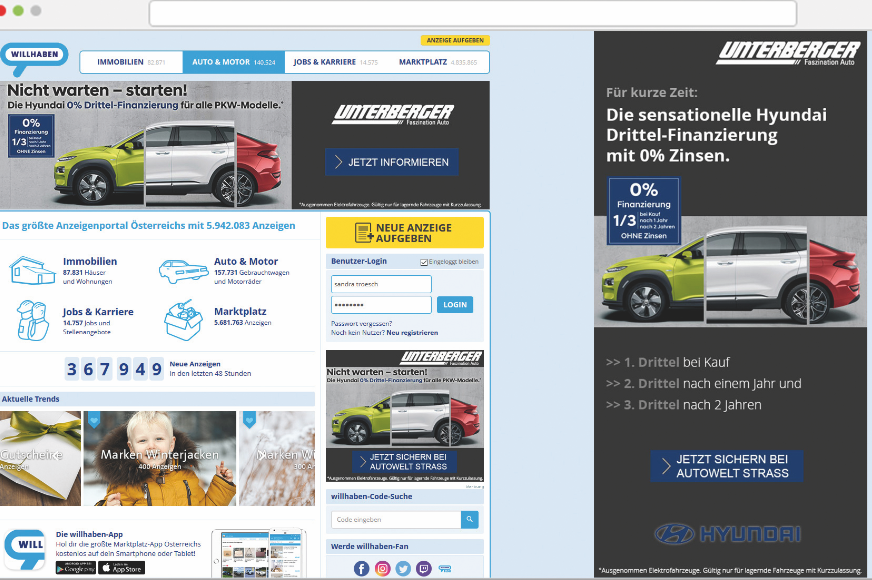This screenshot has width=872, height=580.
Task: Click the macOS green maximize button
Action: pyautogui.click(x=18, y=11)
